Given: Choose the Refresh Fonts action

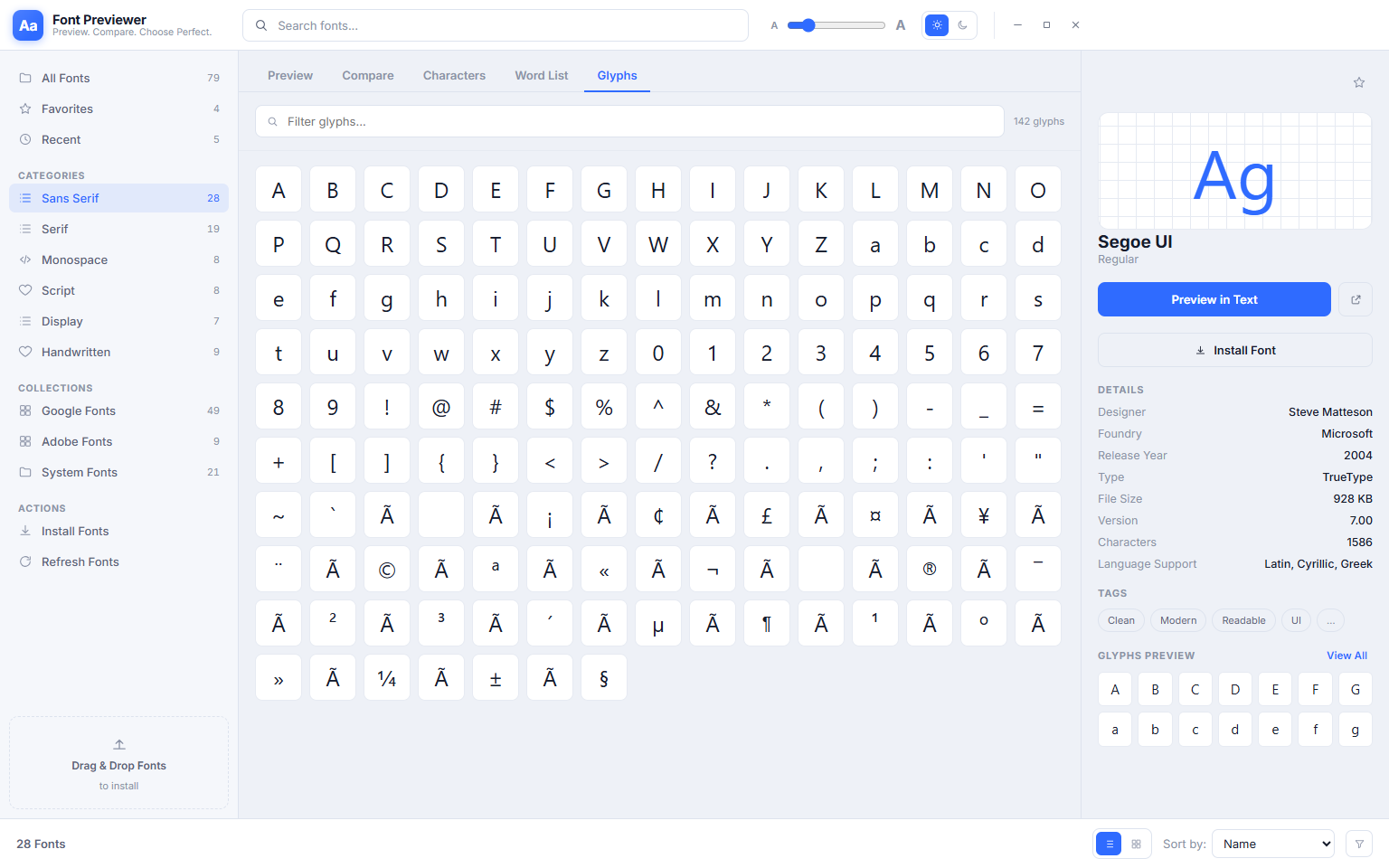Looking at the screenshot, I should point(118,561).
